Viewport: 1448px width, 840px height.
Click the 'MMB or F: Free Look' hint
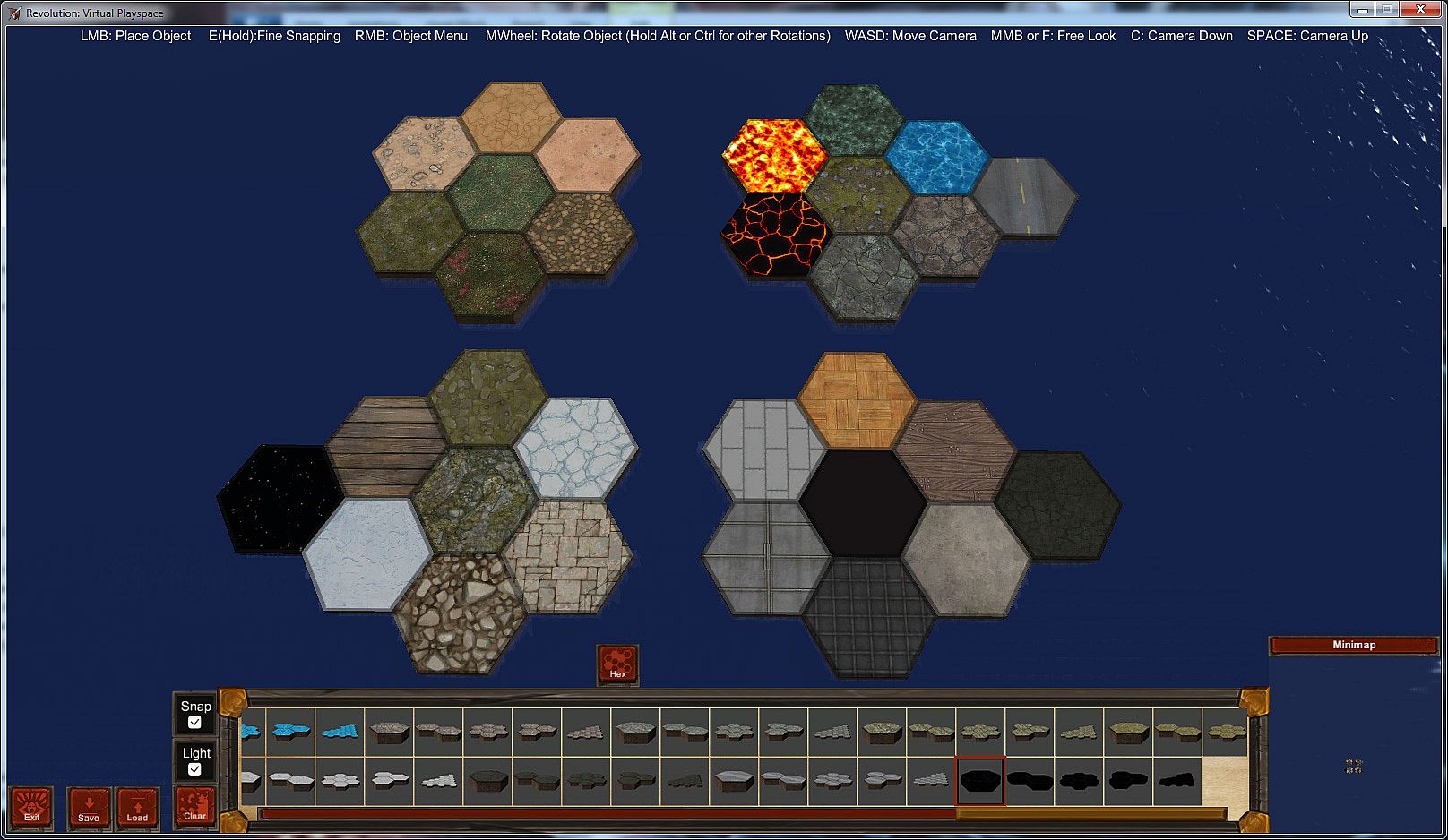[1053, 36]
